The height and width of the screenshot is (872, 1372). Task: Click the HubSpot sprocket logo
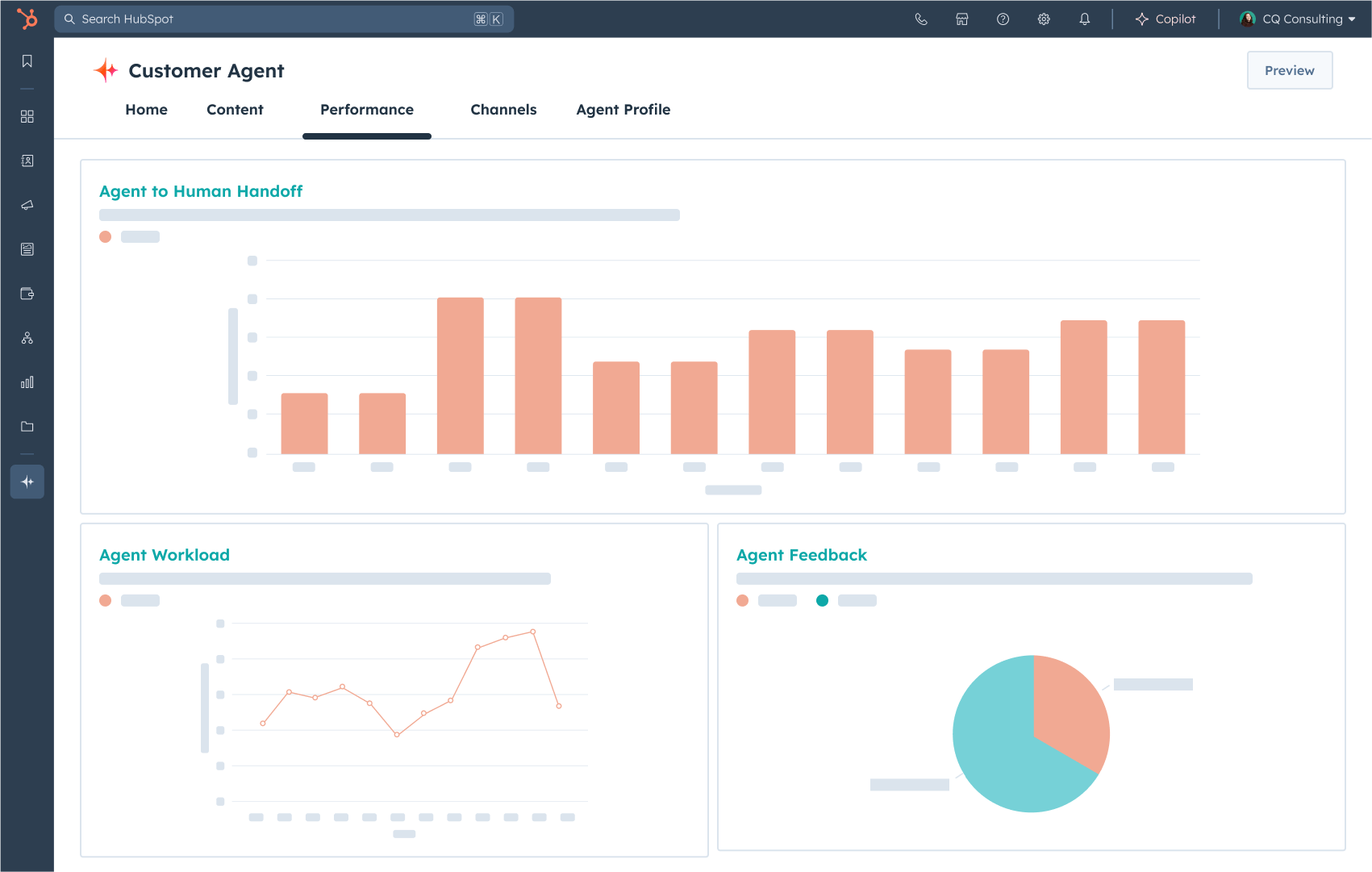click(27, 19)
